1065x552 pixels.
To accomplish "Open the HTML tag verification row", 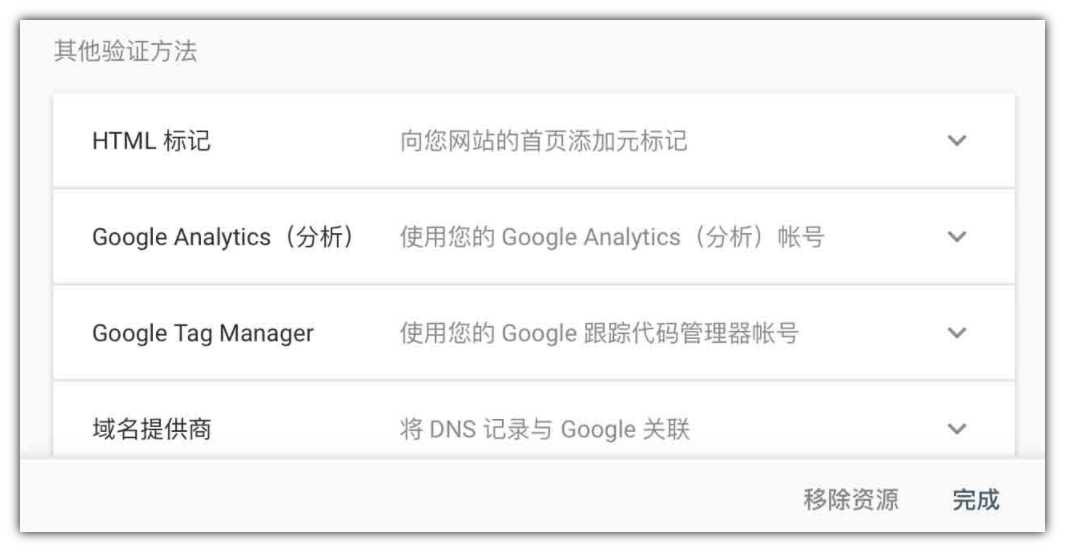I will pos(534,141).
